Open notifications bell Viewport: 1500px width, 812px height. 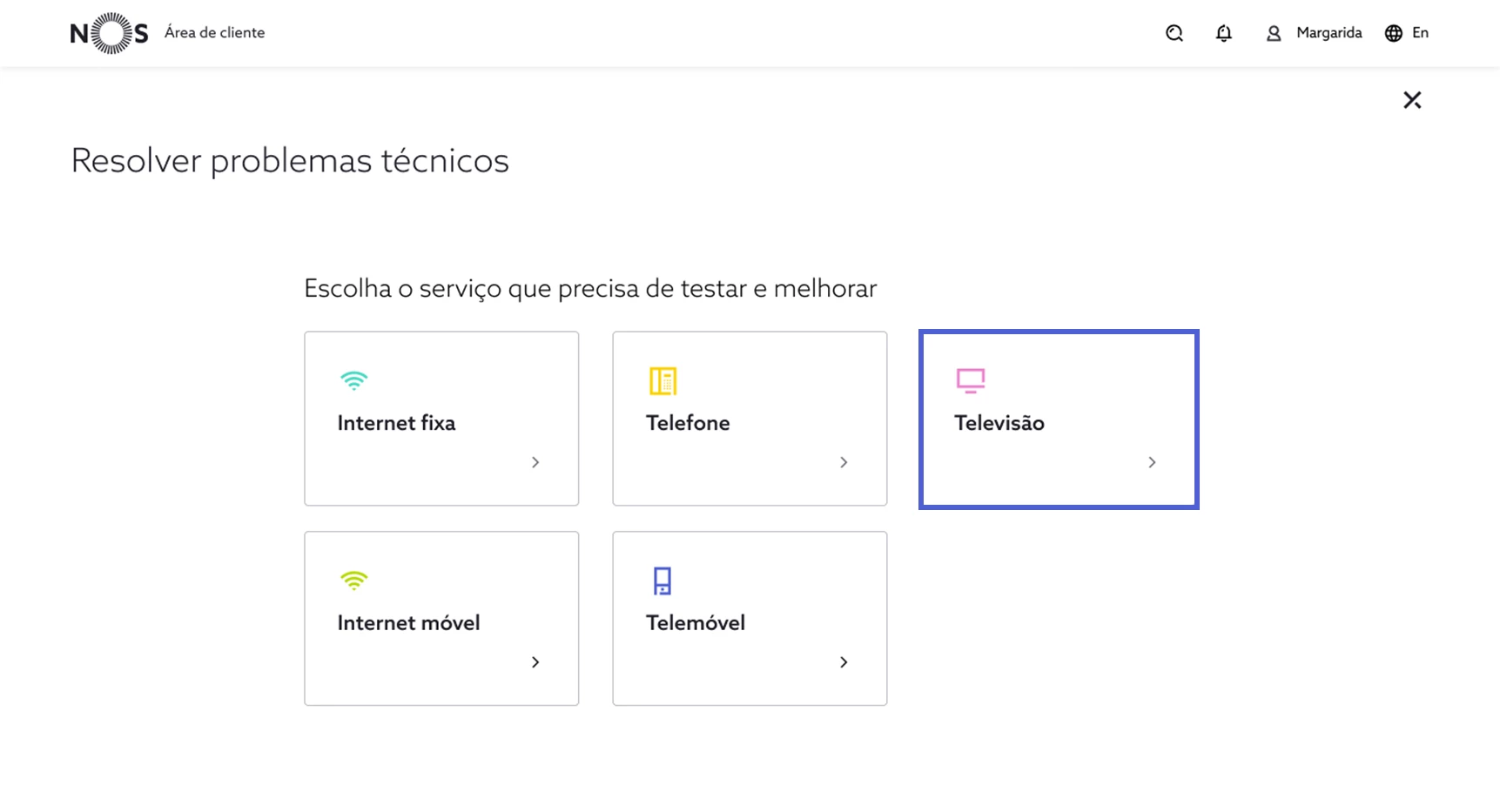point(1224,33)
